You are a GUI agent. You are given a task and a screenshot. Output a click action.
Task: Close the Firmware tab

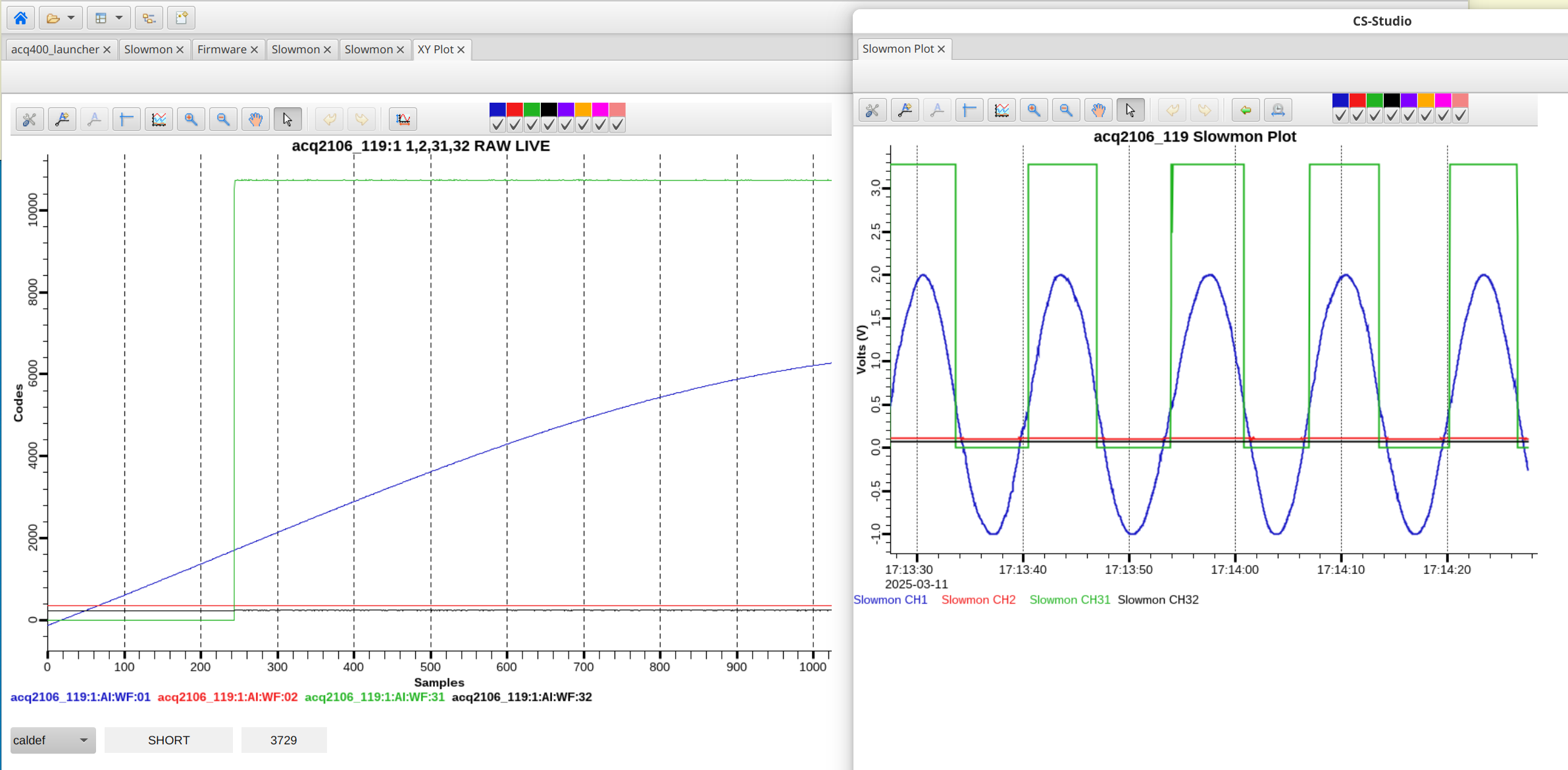click(254, 49)
